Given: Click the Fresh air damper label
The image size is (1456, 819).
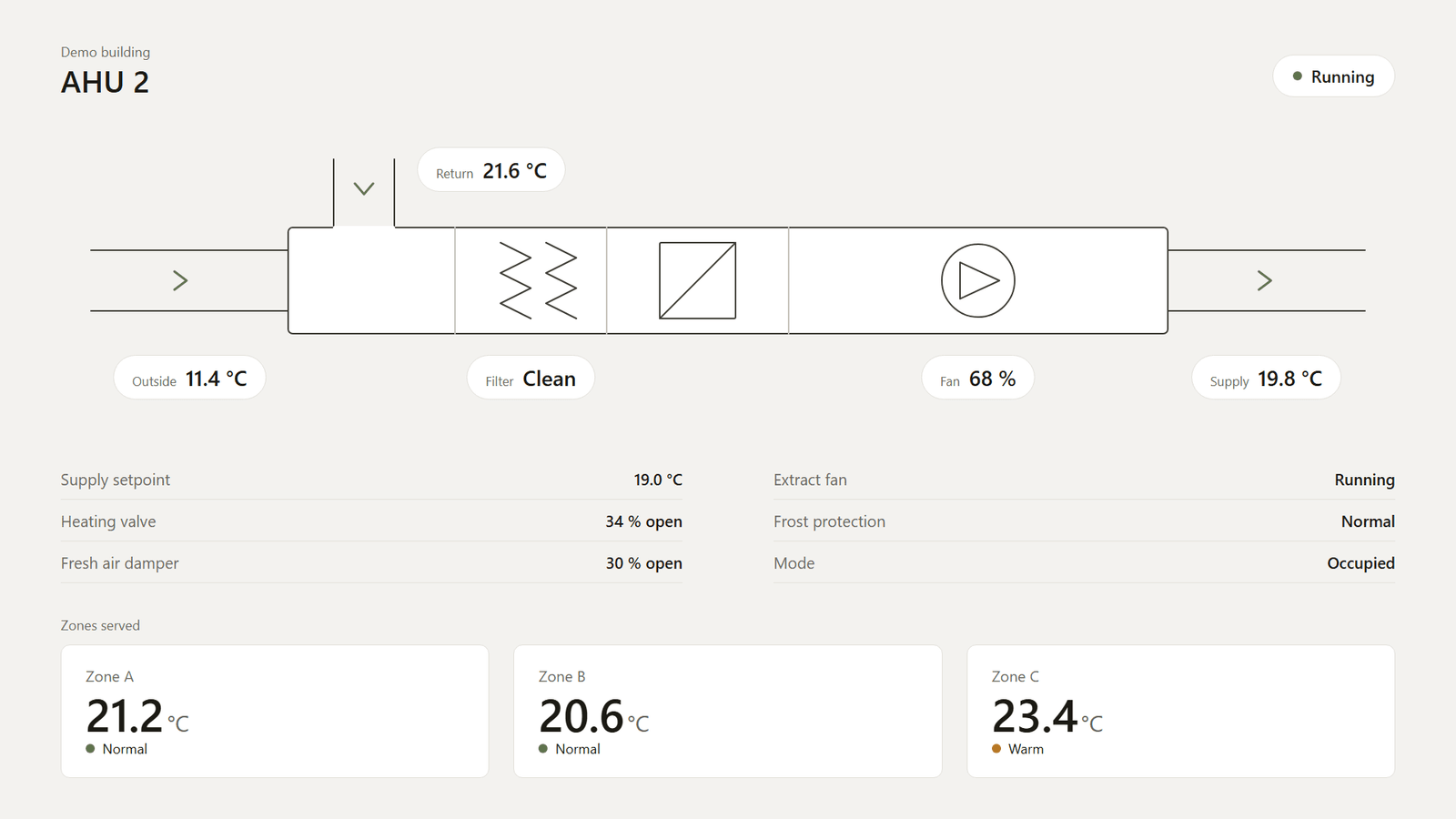Looking at the screenshot, I should click(x=120, y=563).
